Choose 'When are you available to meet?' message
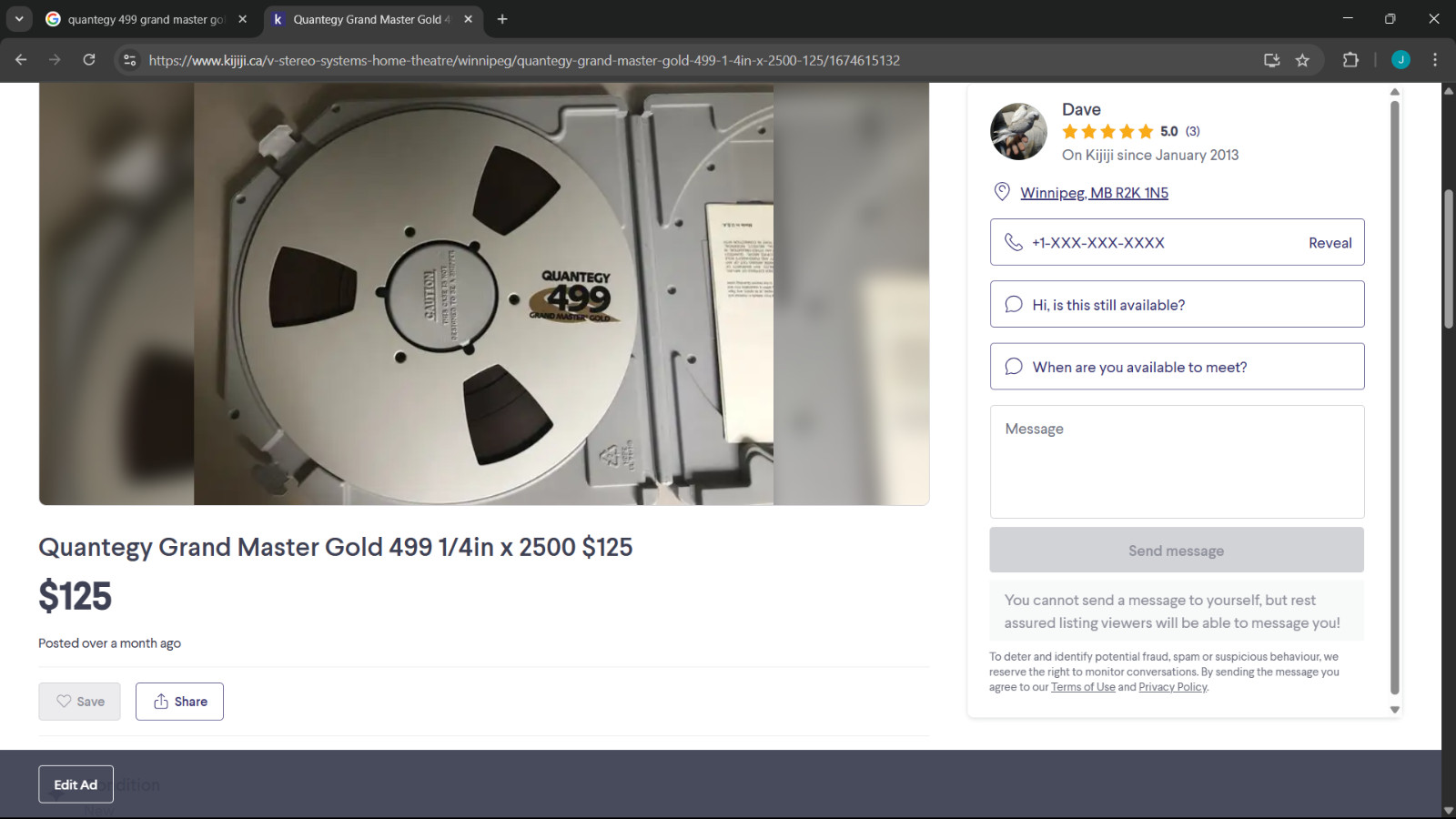This screenshot has height=819, width=1456. (1177, 367)
